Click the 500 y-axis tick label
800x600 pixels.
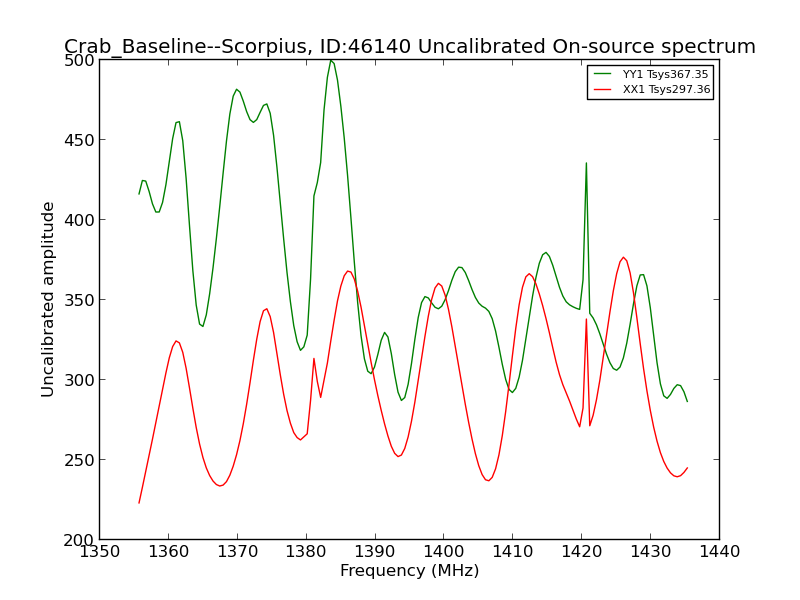79,60
